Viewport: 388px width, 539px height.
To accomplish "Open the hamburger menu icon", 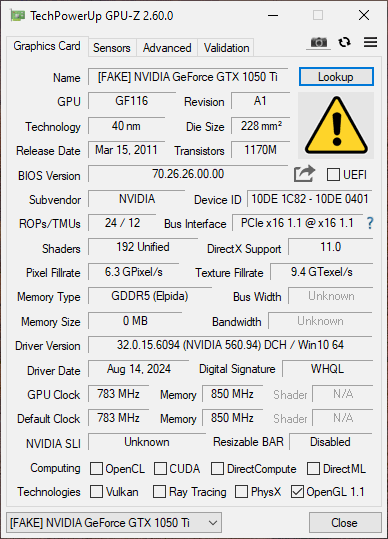I will [370, 42].
